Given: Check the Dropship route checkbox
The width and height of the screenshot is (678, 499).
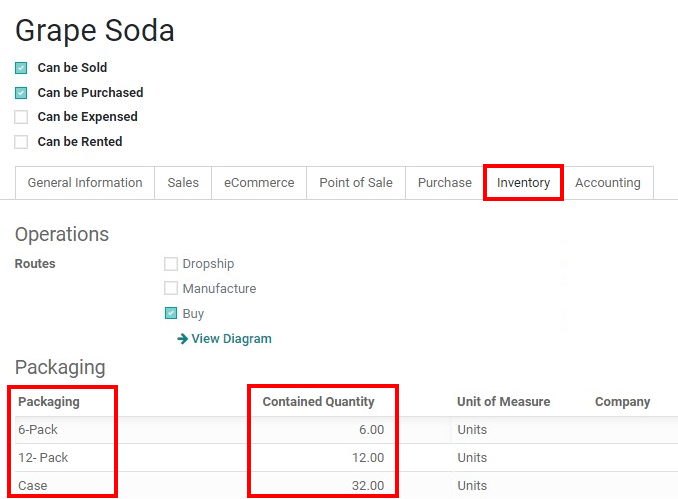Looking at the screenshot, I should [171, 264].
